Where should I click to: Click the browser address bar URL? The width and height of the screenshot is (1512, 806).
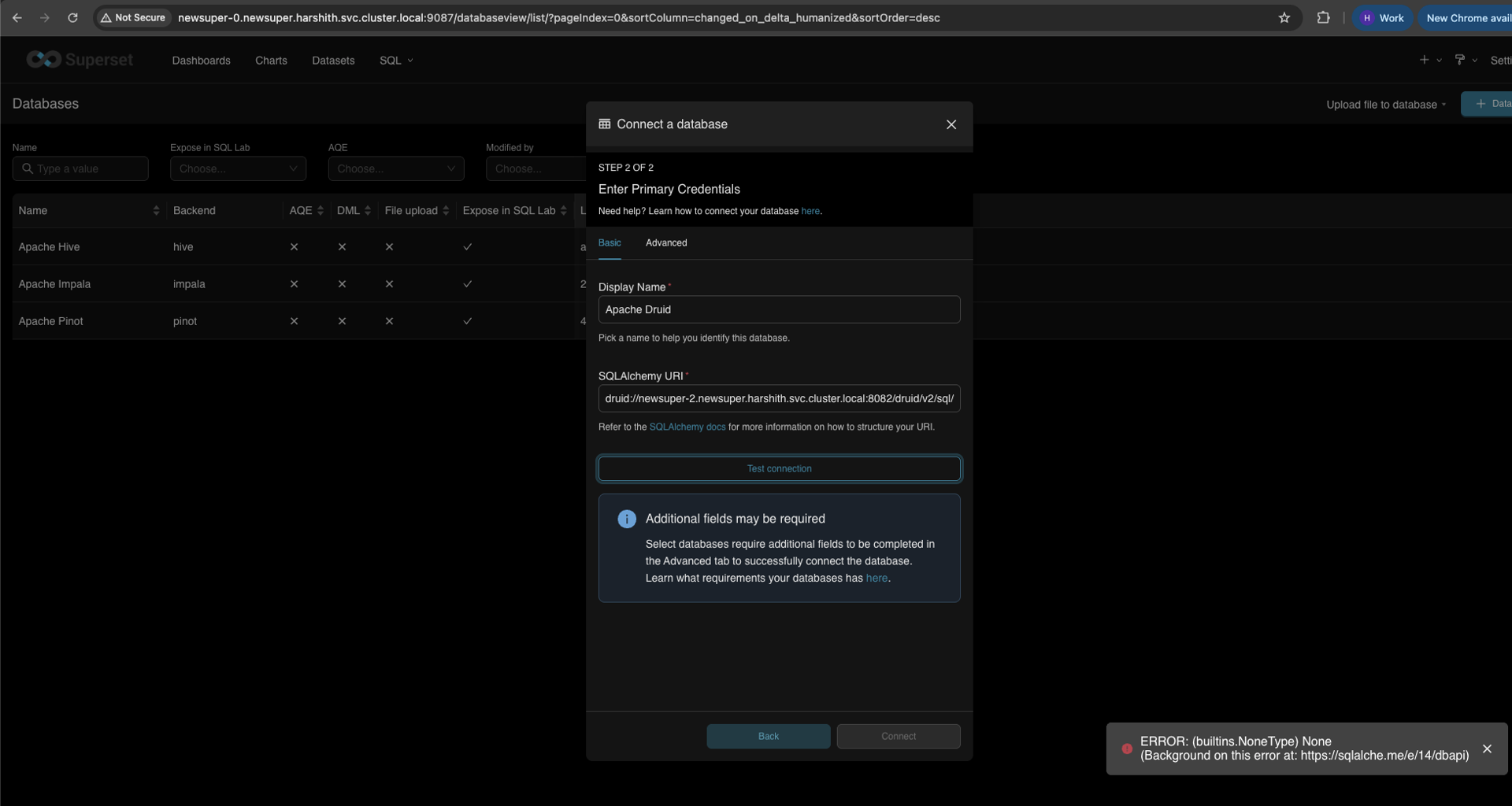tap(559, 17)
